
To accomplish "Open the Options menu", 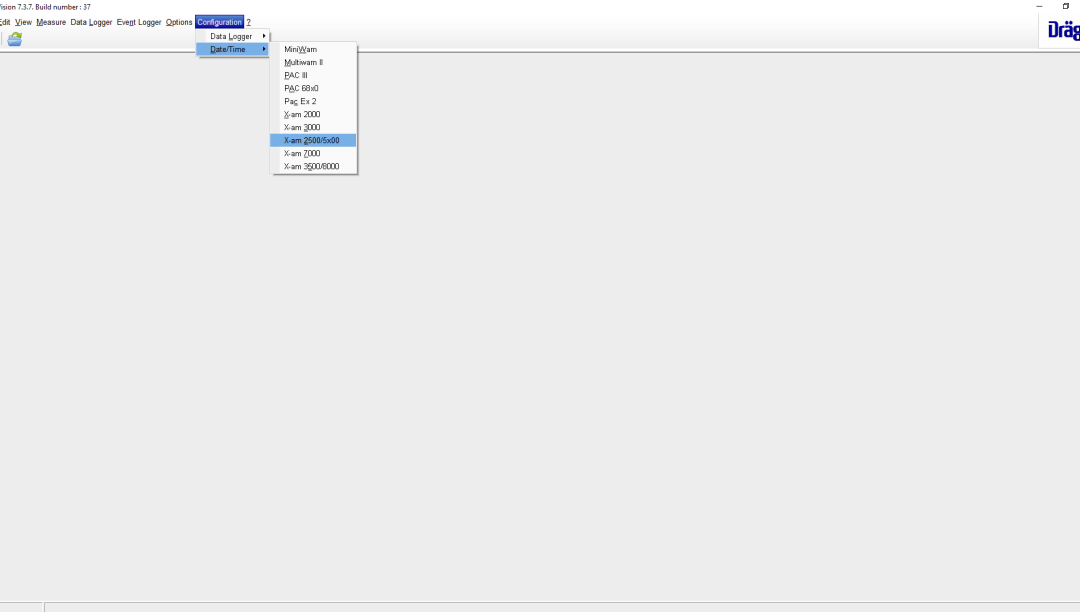I will click(179, 22).
